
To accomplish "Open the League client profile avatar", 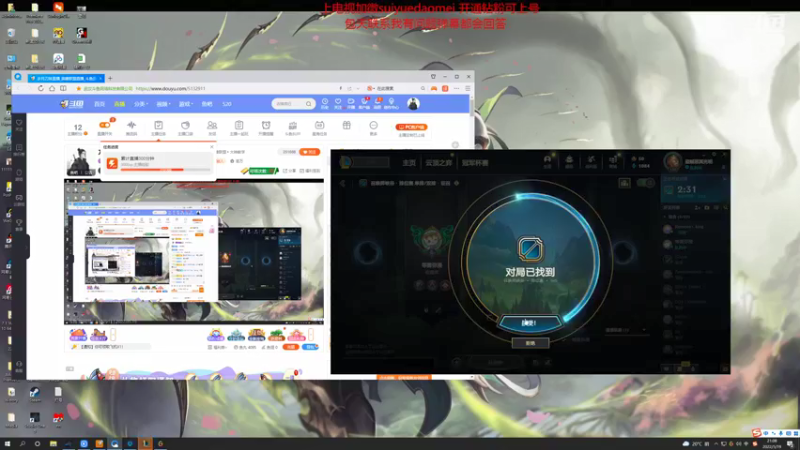I will [x=672, y=162].
